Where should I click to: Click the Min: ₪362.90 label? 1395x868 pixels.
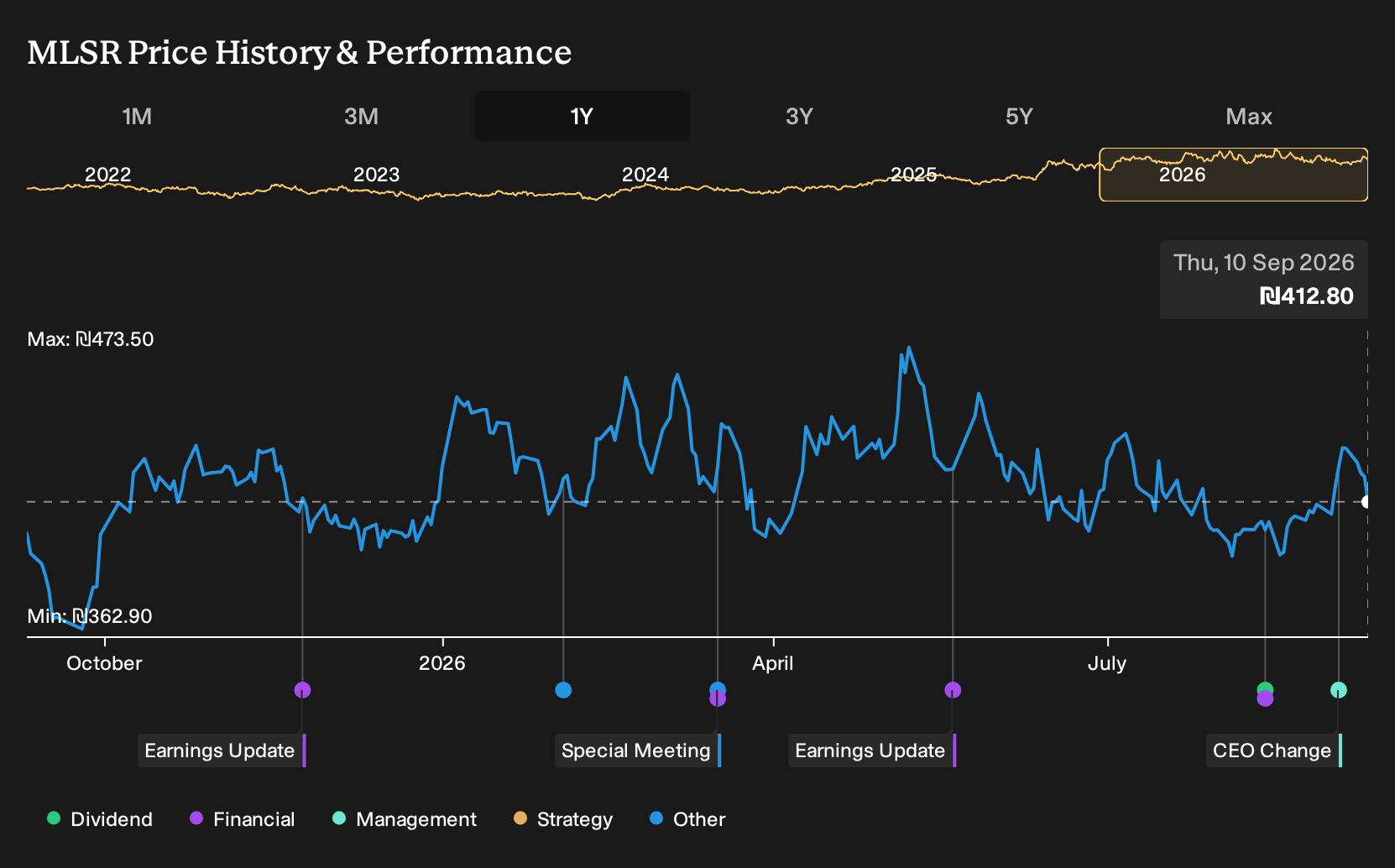point(90,616)
